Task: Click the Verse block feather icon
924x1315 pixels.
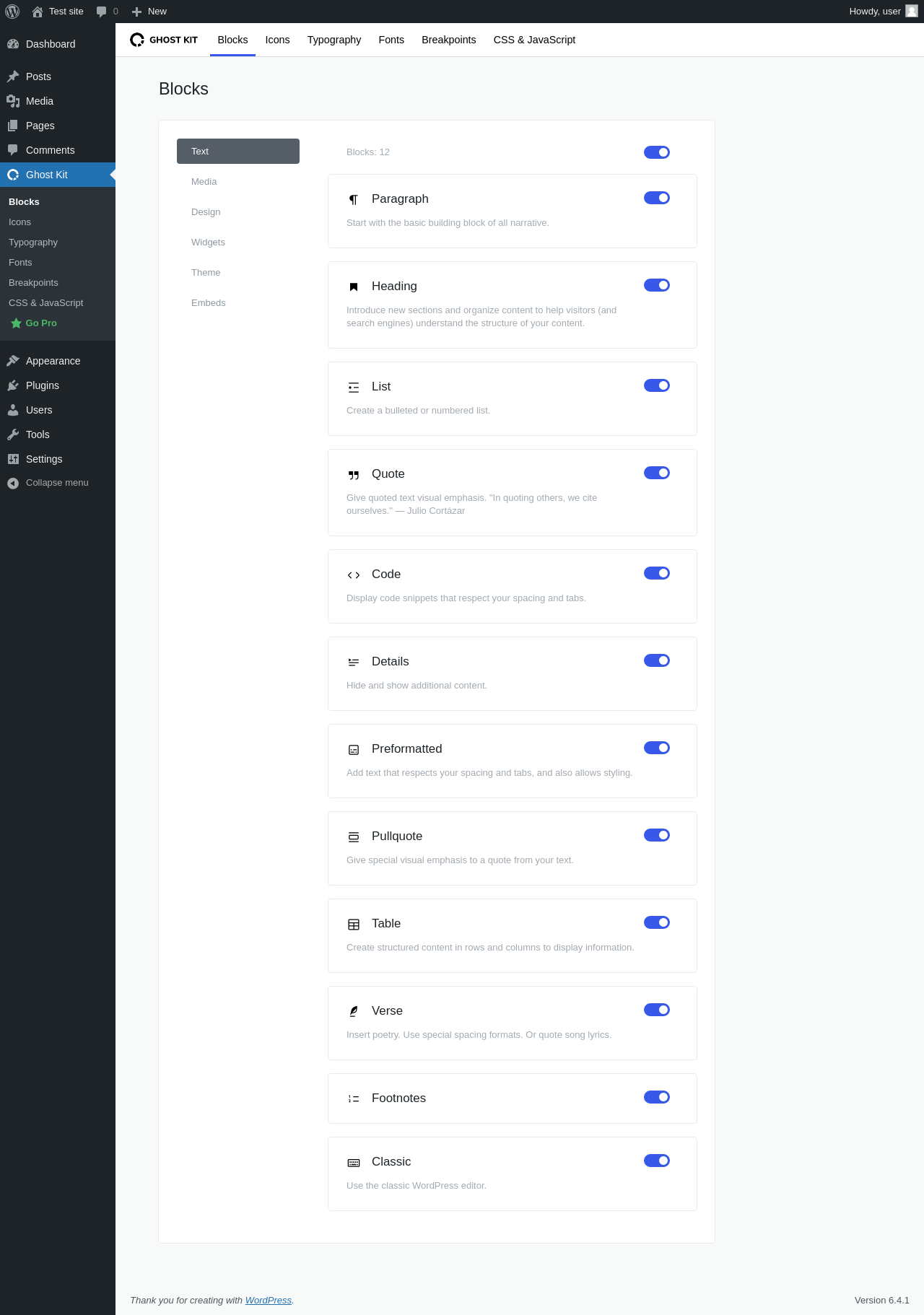Action: 354,1011
